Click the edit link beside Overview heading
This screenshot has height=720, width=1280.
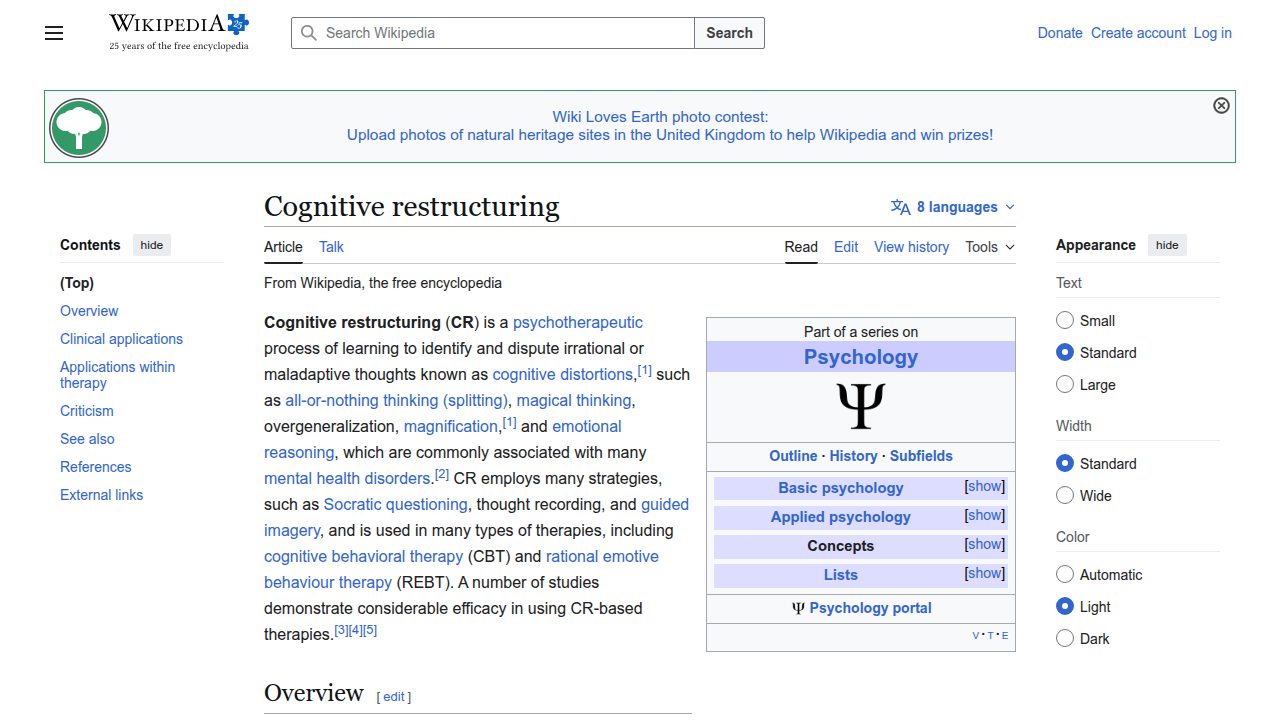[x=394, y=697]
